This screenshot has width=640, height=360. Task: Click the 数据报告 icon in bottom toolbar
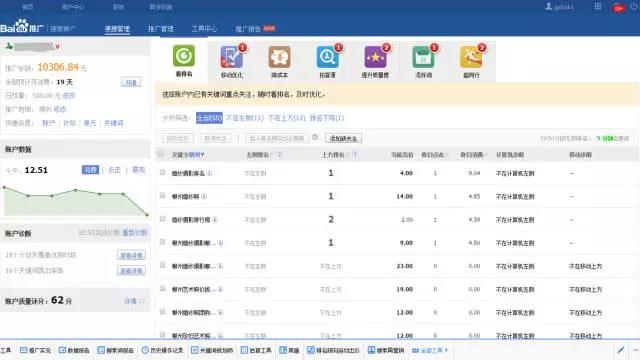[x=62, y=350]
